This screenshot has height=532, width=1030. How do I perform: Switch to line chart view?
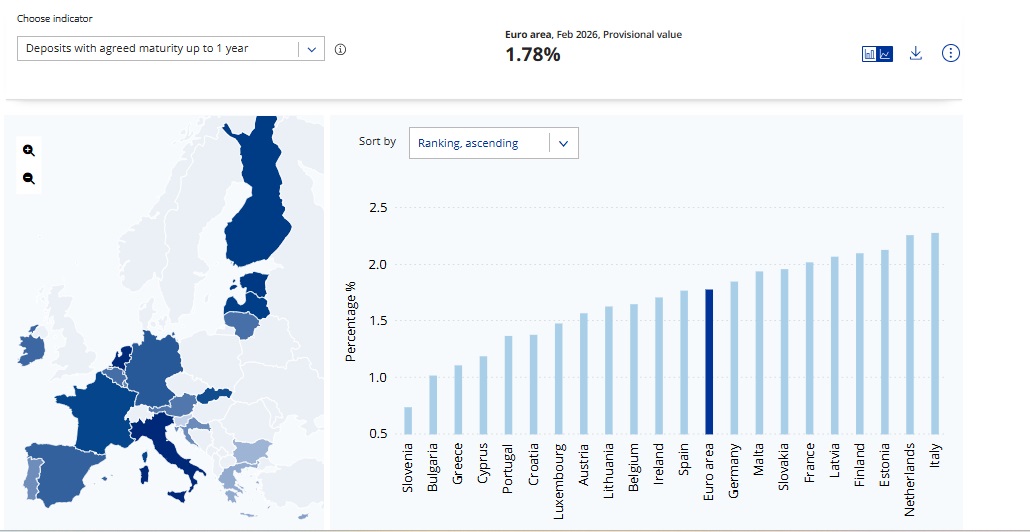pyautogui.click(x=885, y=54)
